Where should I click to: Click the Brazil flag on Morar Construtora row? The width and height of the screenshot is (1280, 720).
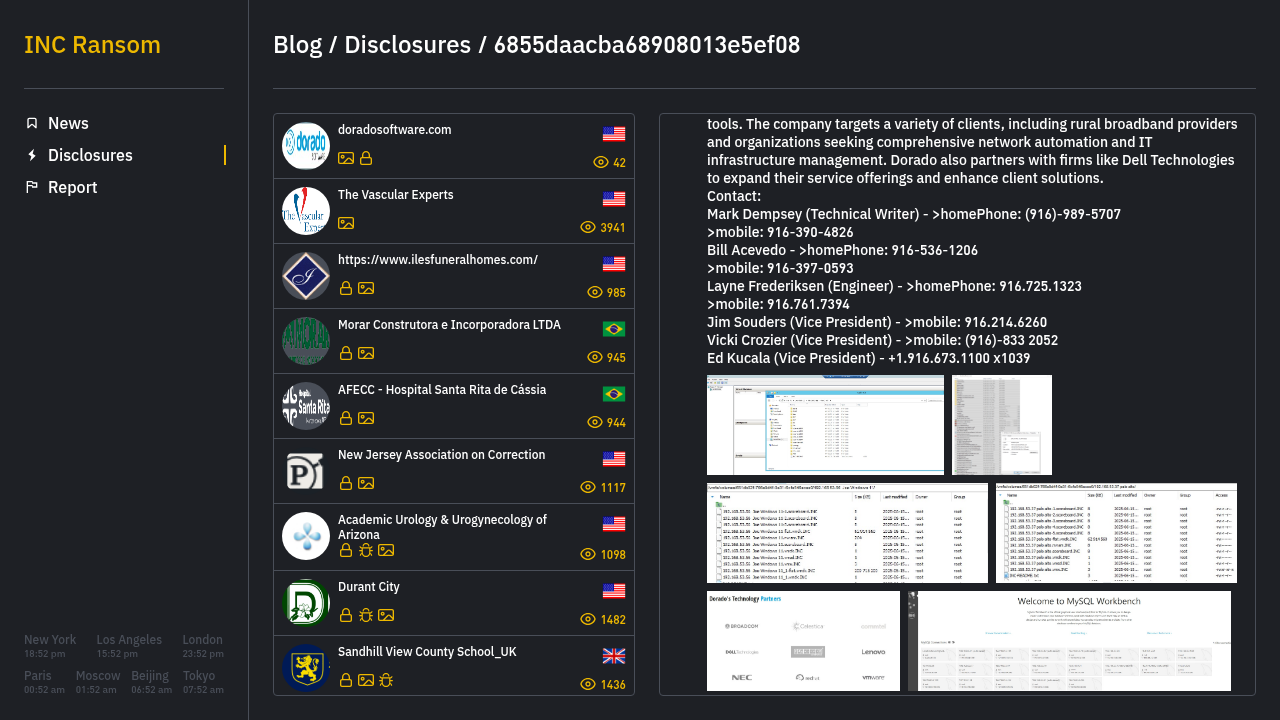pyautogui.click(x=614, y=329)
